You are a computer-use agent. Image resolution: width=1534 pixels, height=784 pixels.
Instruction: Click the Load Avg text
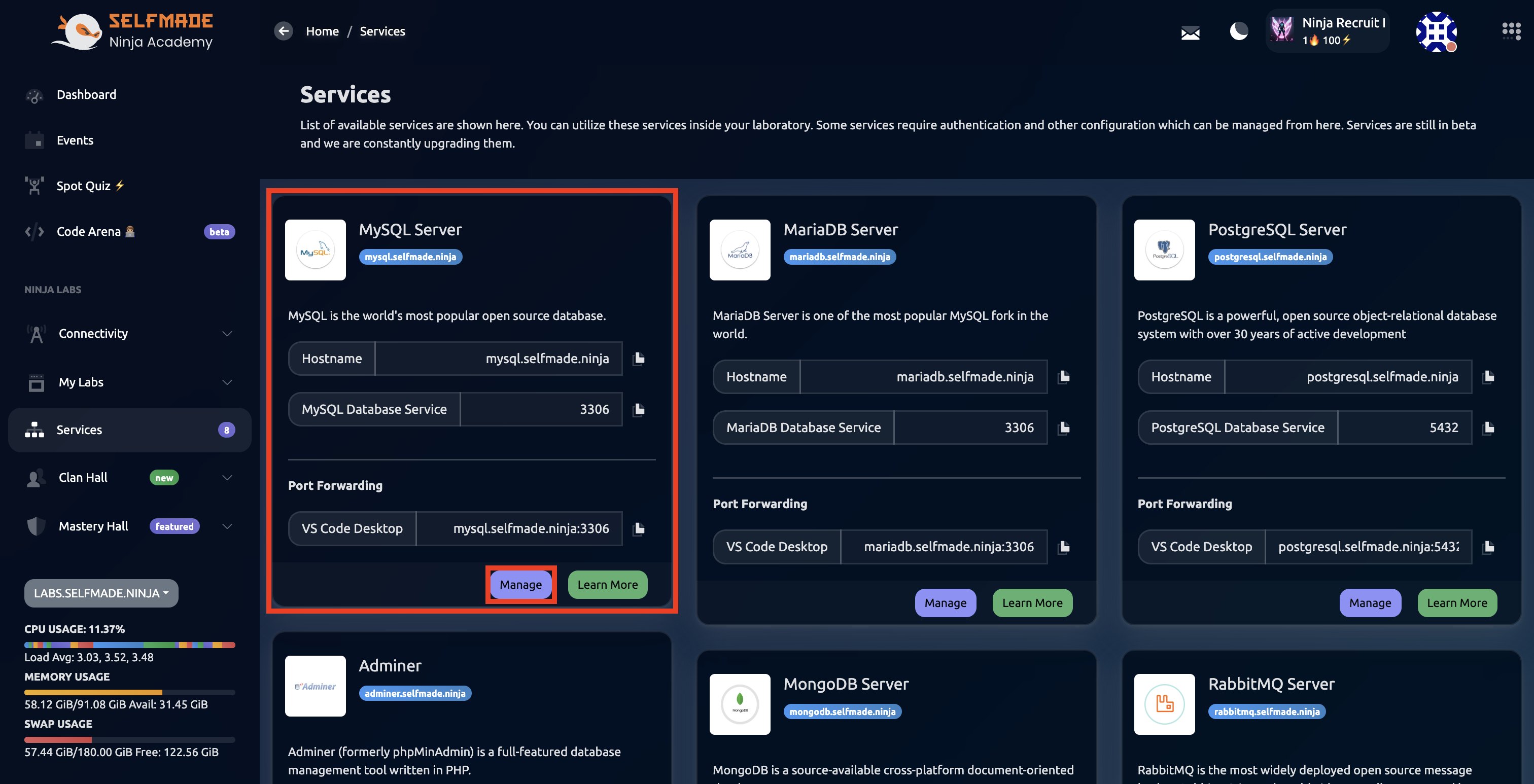tap(89, 657)
